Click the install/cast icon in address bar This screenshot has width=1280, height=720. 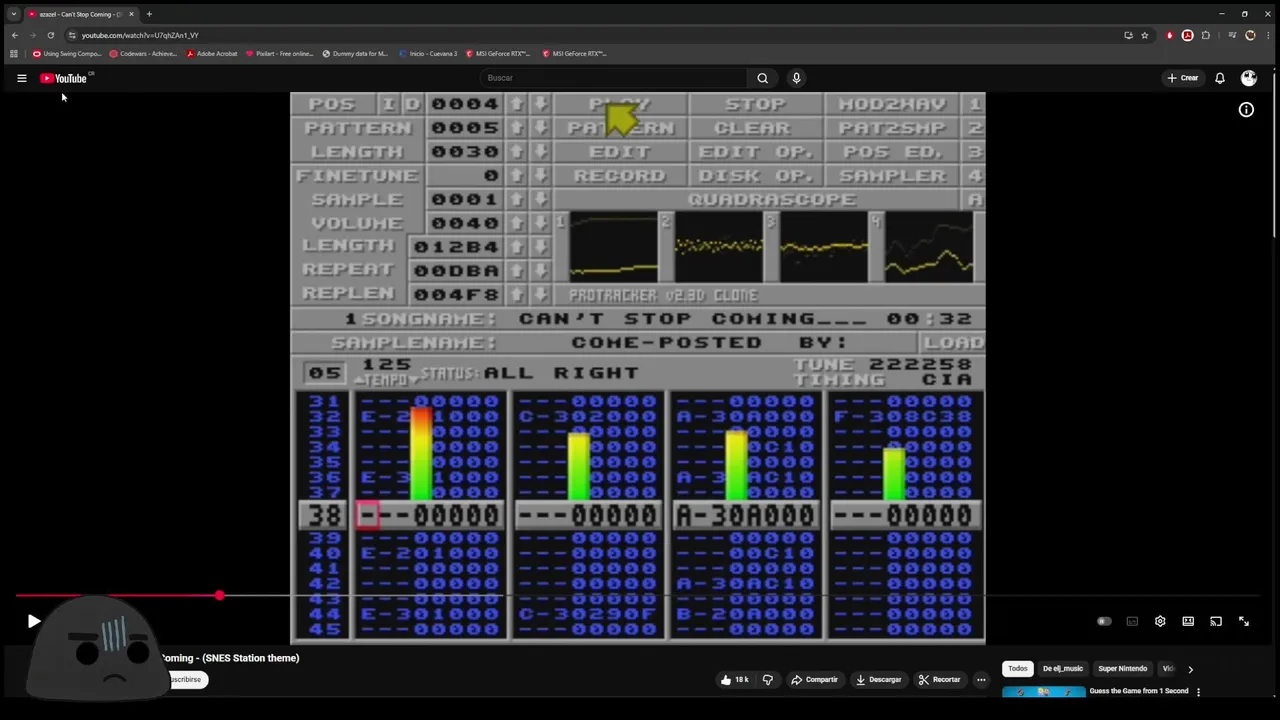1128,35
